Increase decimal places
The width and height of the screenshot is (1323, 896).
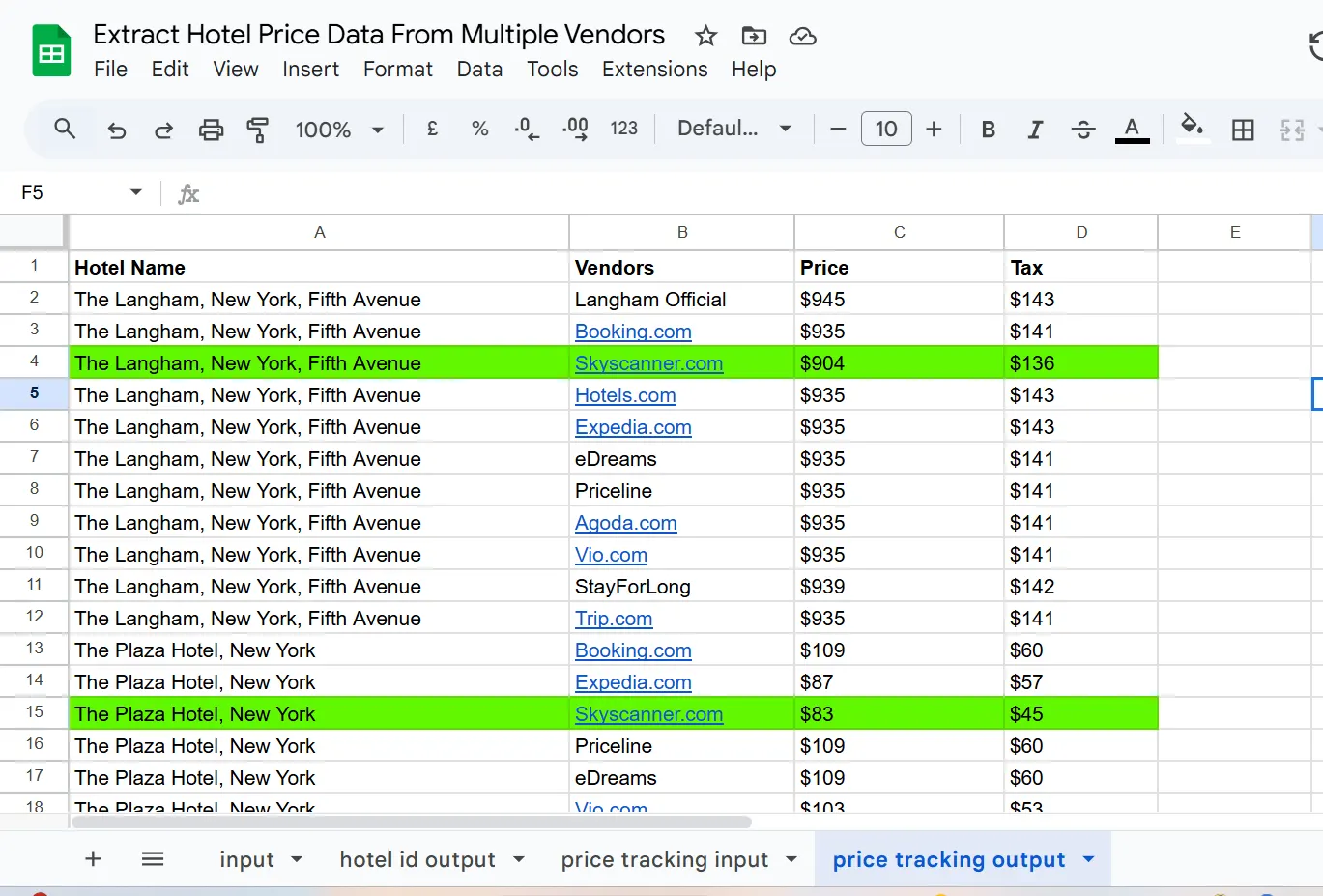click(x=575, y=129)
